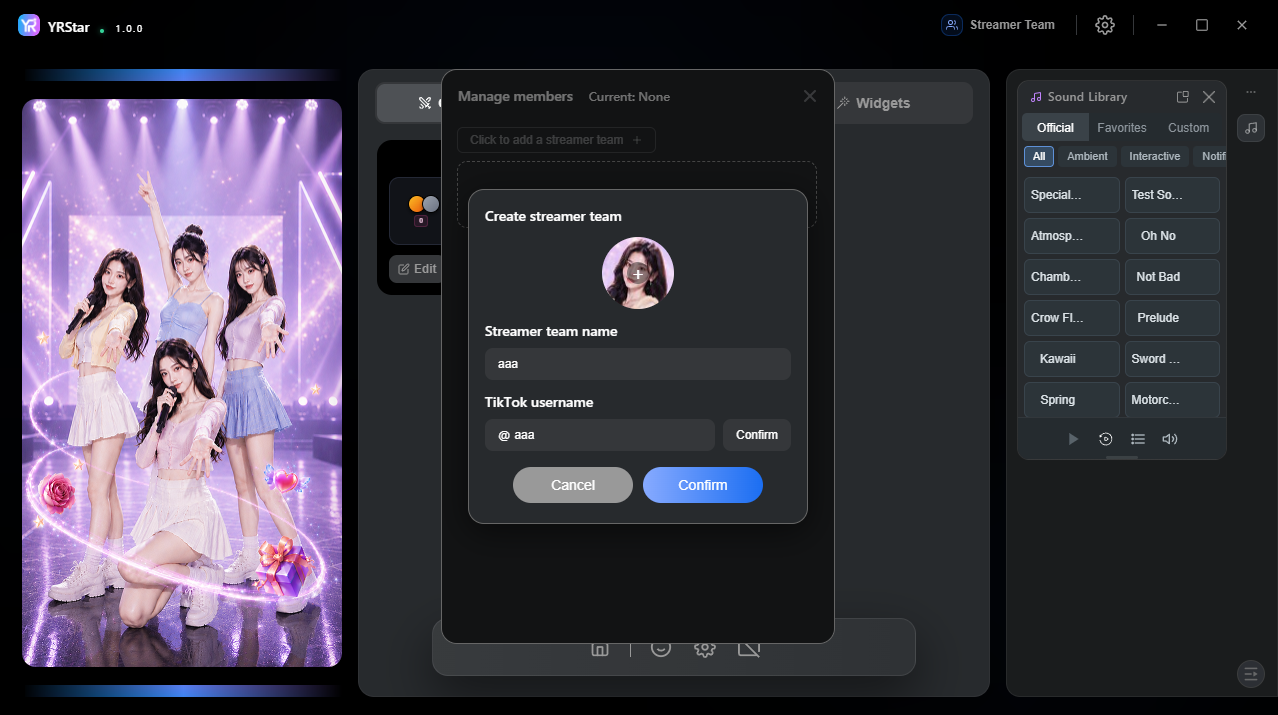The height and width of the screenshot is (715, 1278).
Task: Select the Official sound tab
Action: pos(1055,127)
